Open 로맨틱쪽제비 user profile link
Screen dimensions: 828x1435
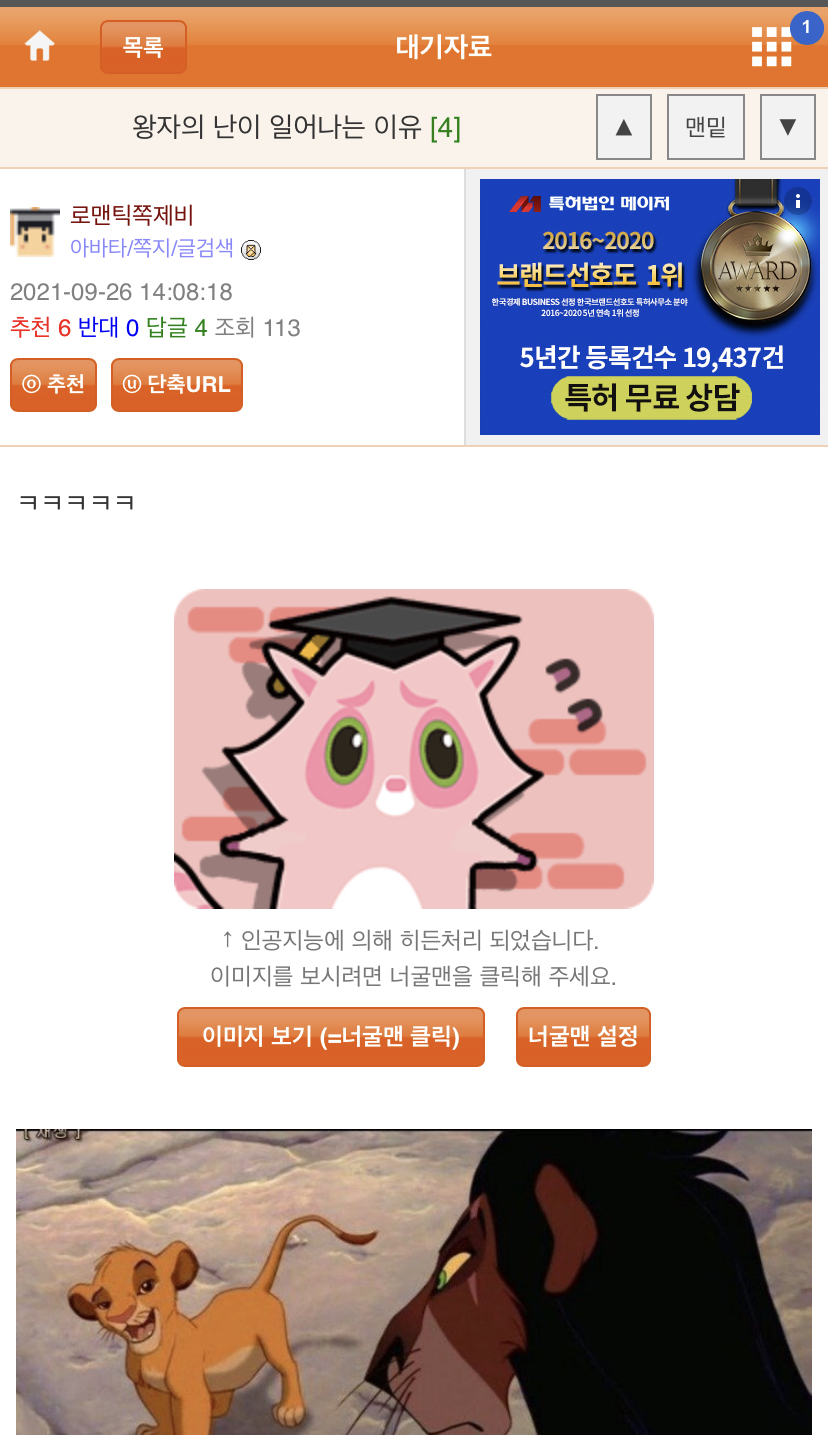(x=131, y=215)
